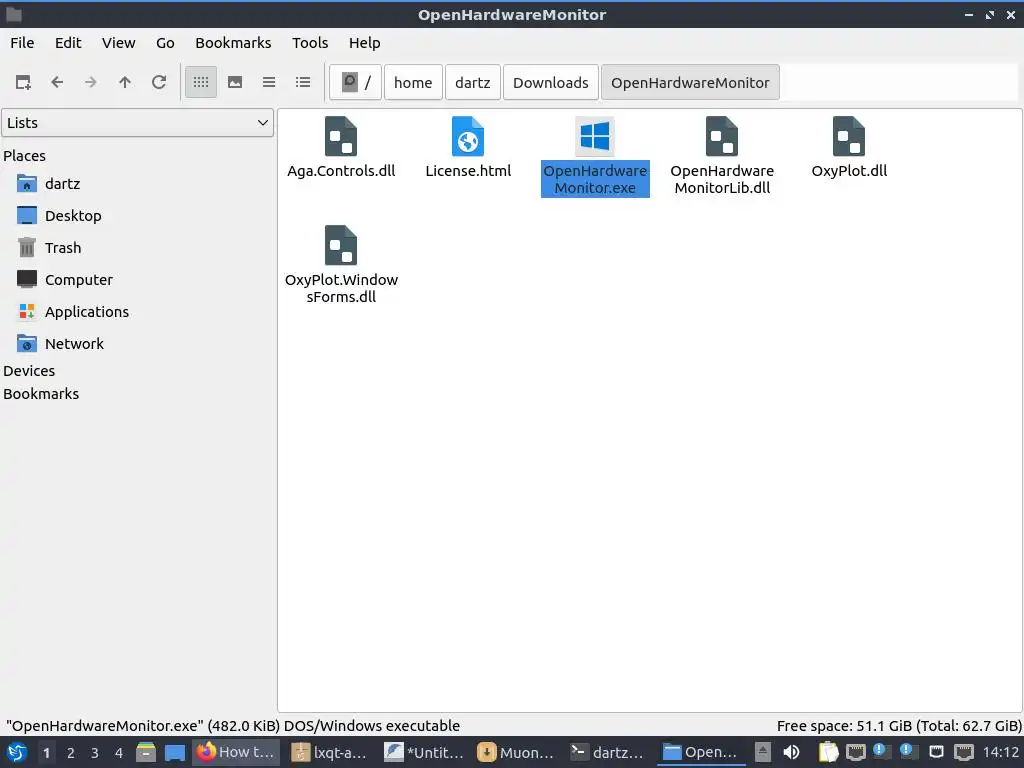Go forward using the toolbar arrow

[91, 82]
